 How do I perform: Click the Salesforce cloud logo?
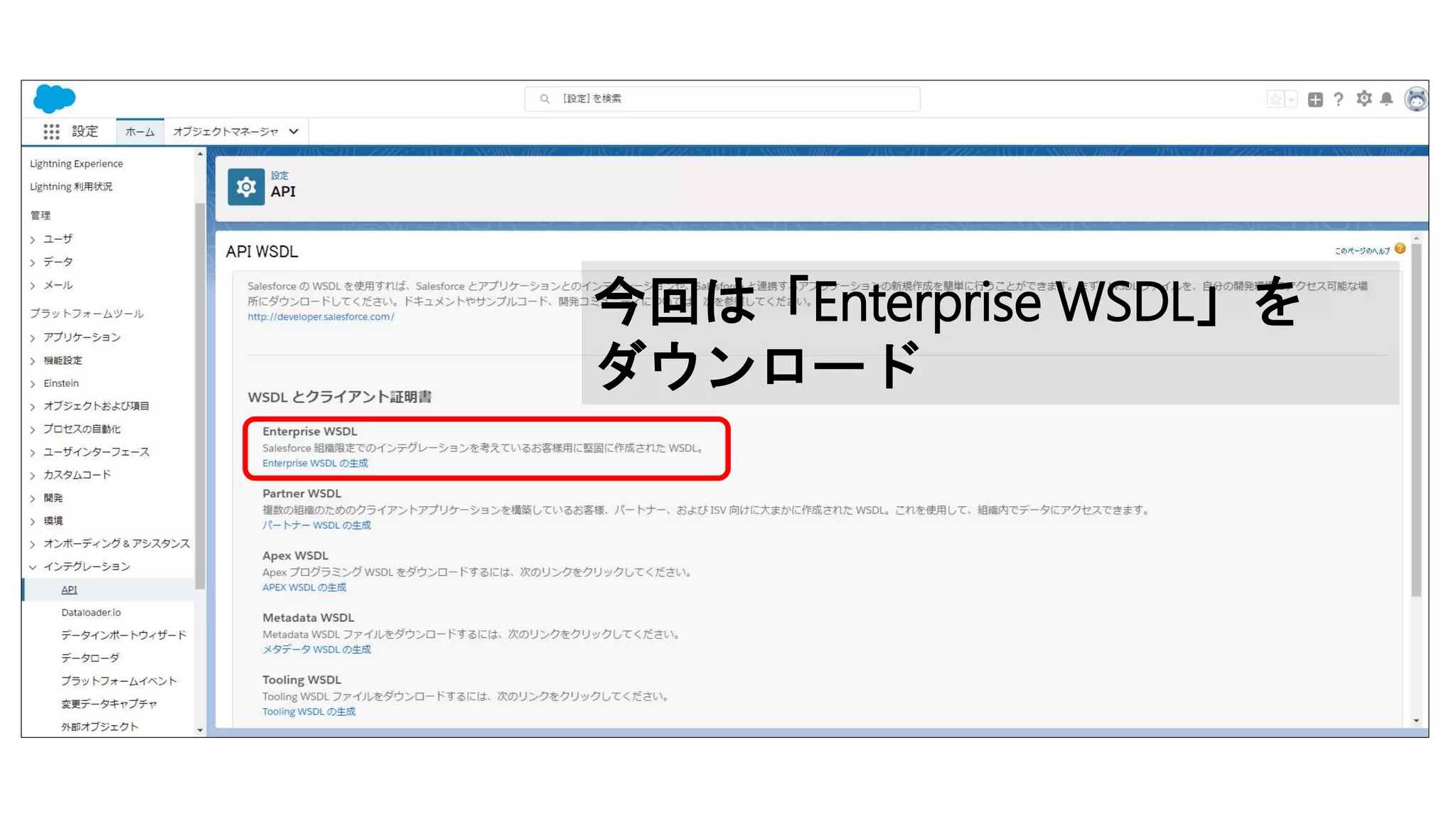pos(54,98)
